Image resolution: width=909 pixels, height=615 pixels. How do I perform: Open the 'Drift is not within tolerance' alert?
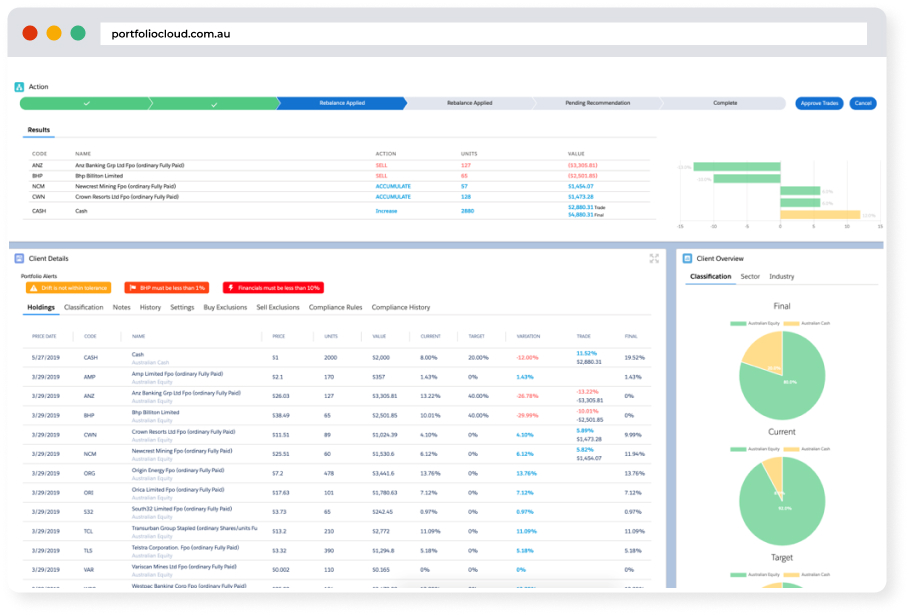coord(68,288)
